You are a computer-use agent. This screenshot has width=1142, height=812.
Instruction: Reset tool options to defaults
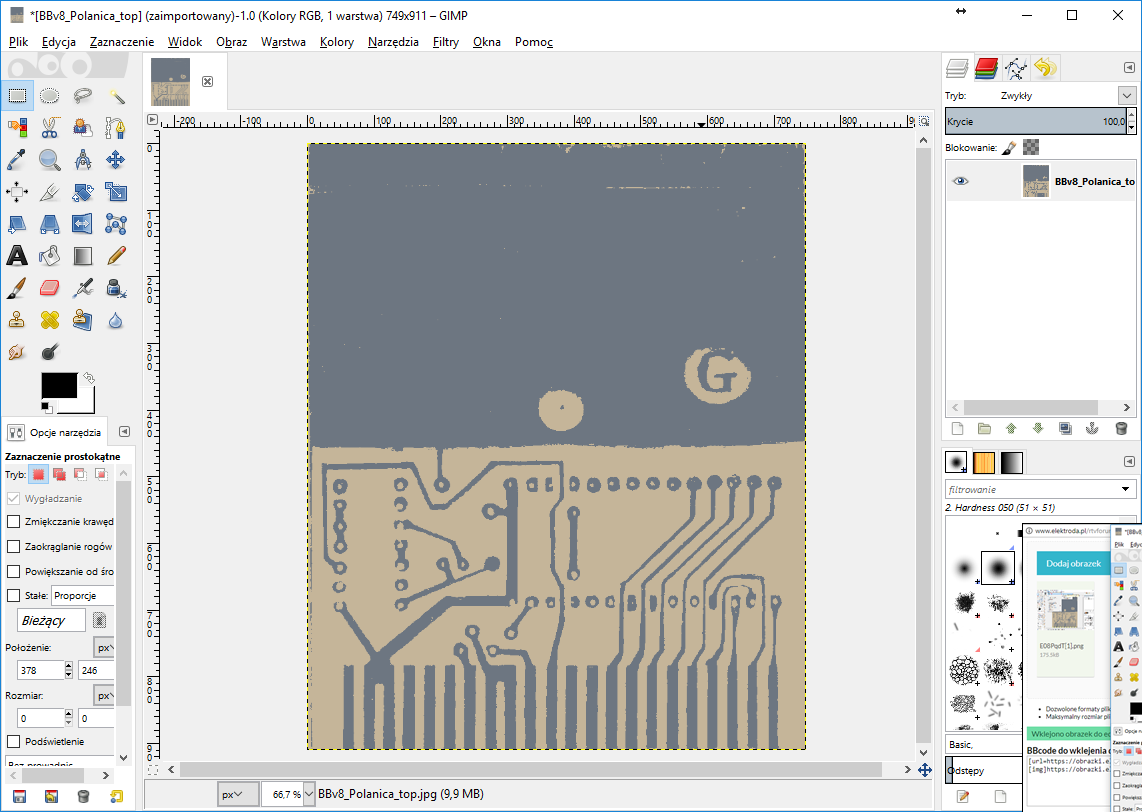(x=116, y=796)
